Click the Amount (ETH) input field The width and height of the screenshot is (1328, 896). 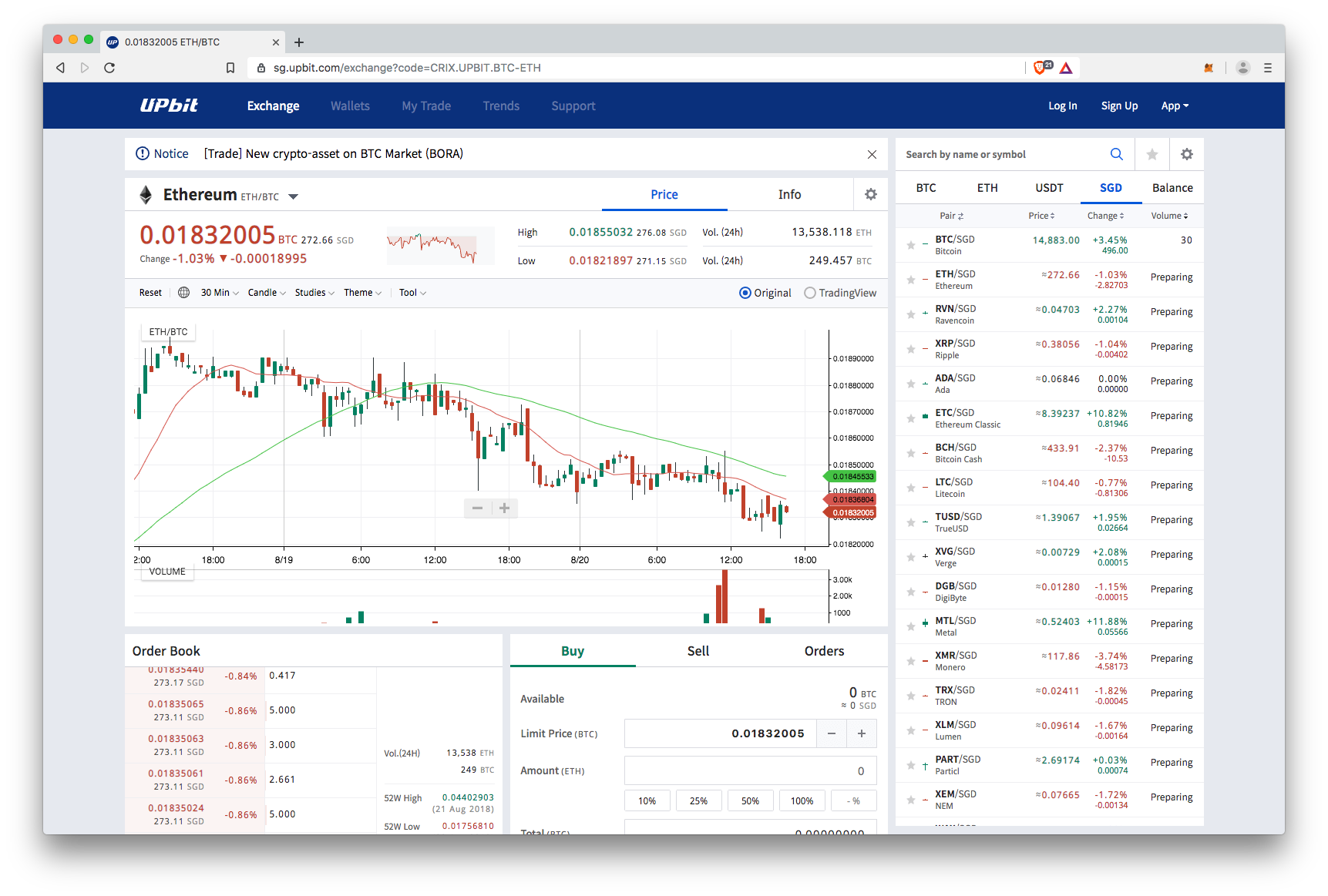(x=750, y=771)
